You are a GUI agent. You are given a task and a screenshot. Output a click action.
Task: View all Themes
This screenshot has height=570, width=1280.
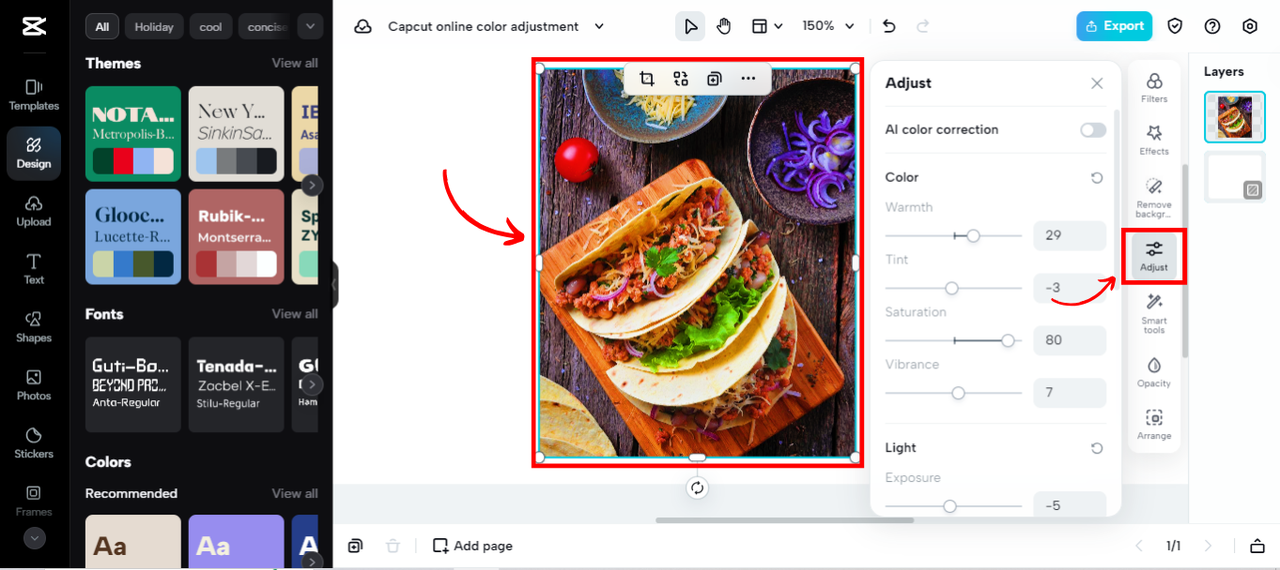point(295,63)
